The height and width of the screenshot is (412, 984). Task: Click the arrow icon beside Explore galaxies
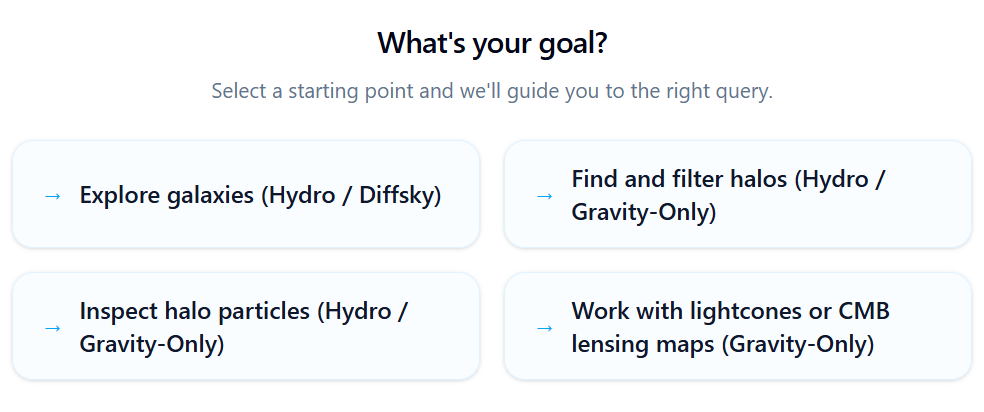coord(53,196)
